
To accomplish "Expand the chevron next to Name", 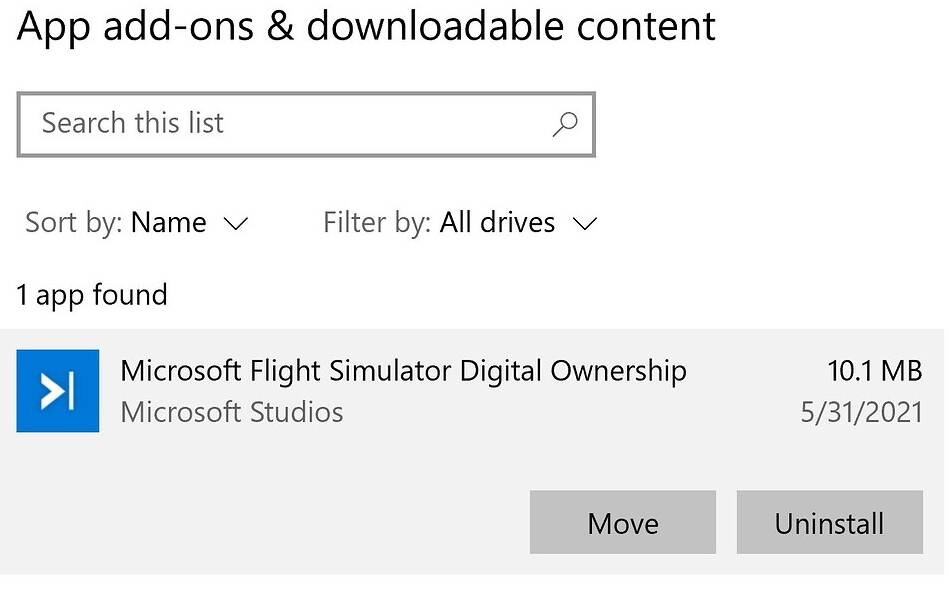I will (235, 224).
